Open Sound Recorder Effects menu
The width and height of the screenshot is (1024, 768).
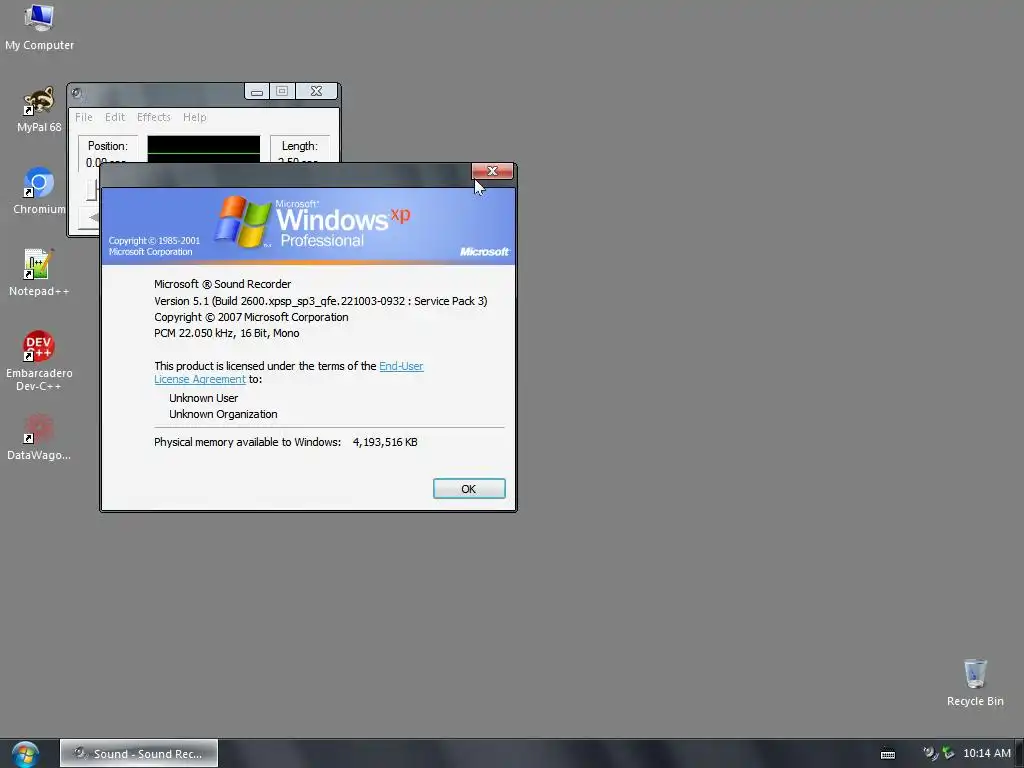click(x=153, y=117)
